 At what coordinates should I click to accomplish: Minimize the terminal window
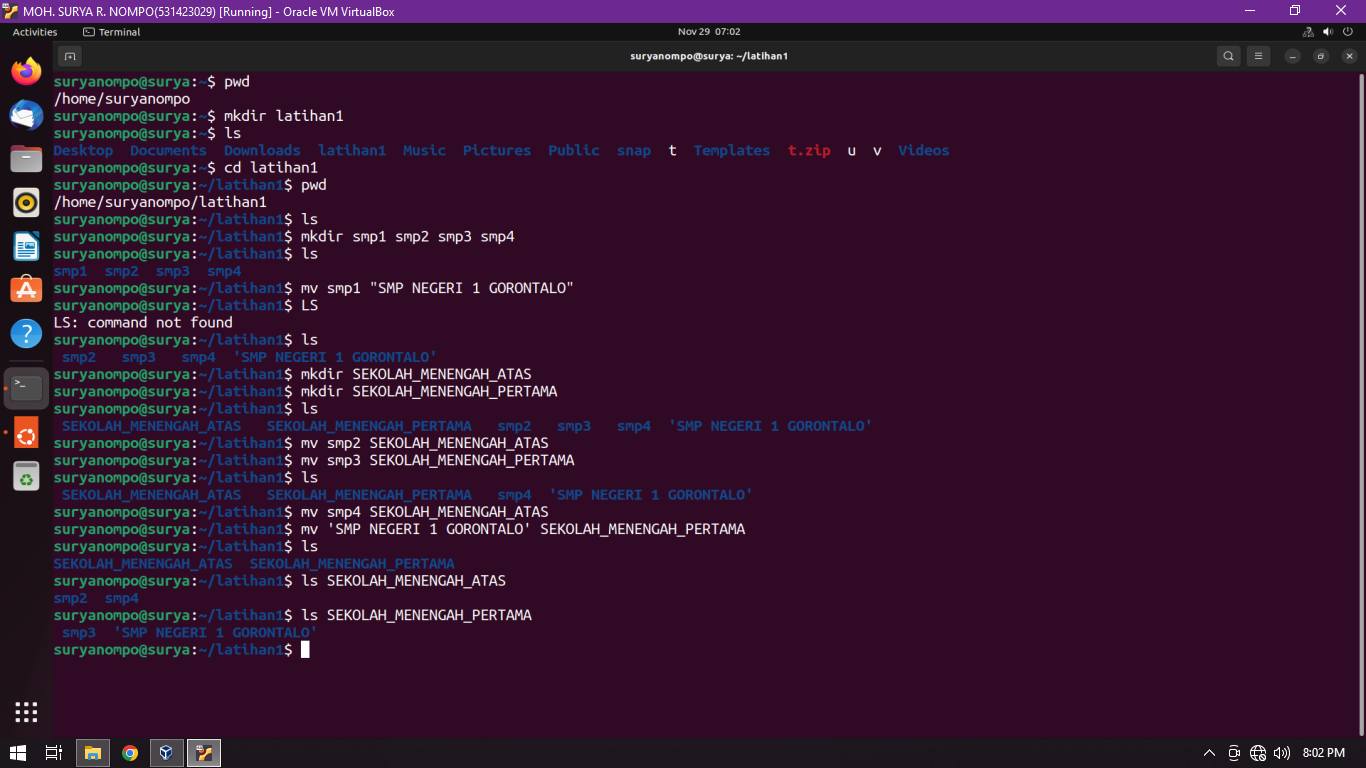1293,56
